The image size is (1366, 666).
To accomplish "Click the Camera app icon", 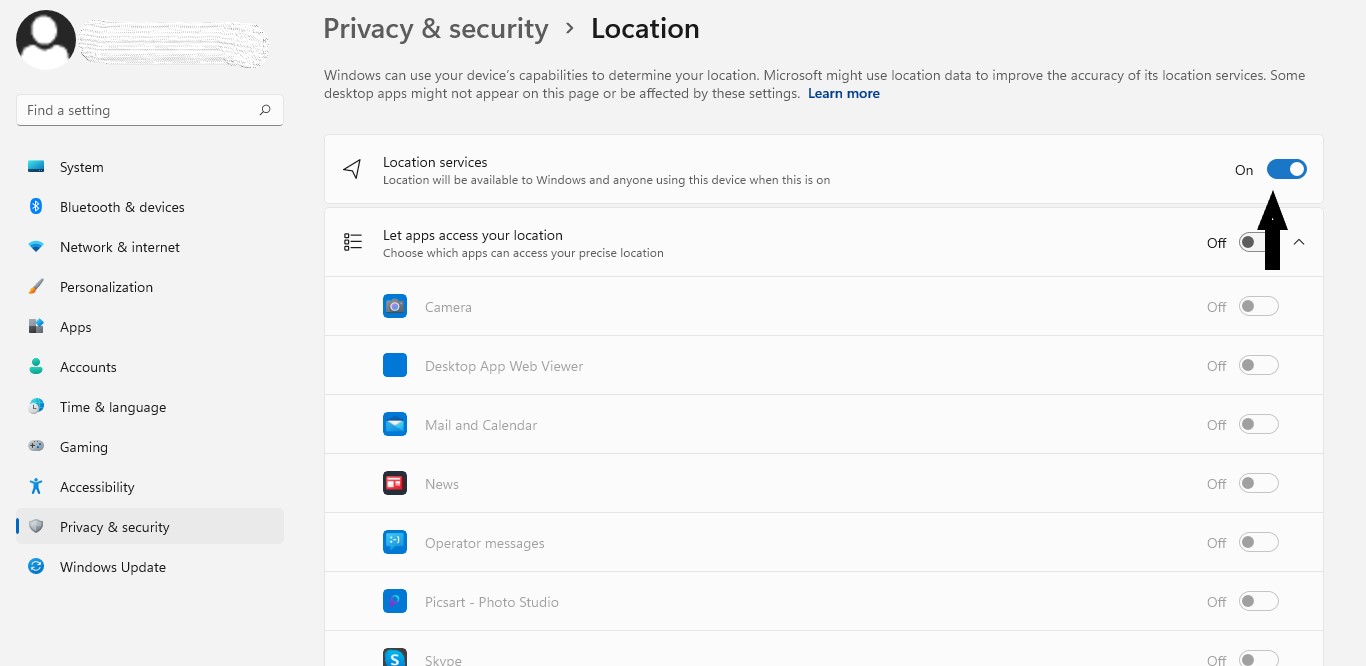I will point(395,307).
